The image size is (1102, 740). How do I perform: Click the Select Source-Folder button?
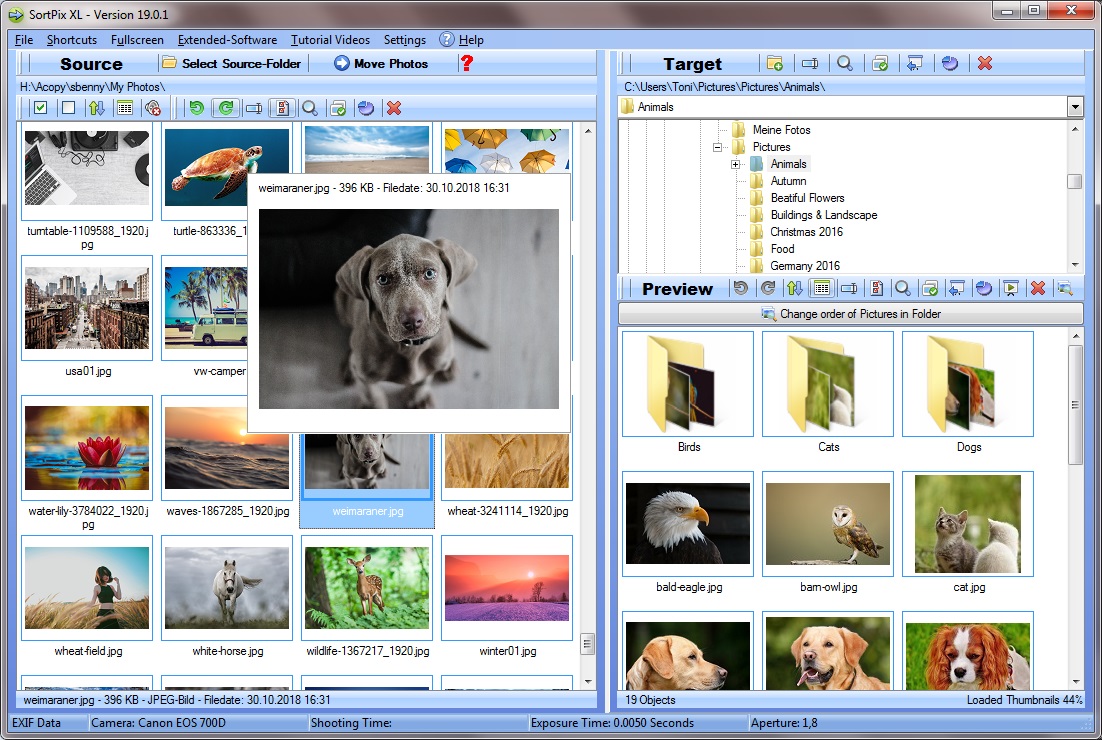[230, 63]
